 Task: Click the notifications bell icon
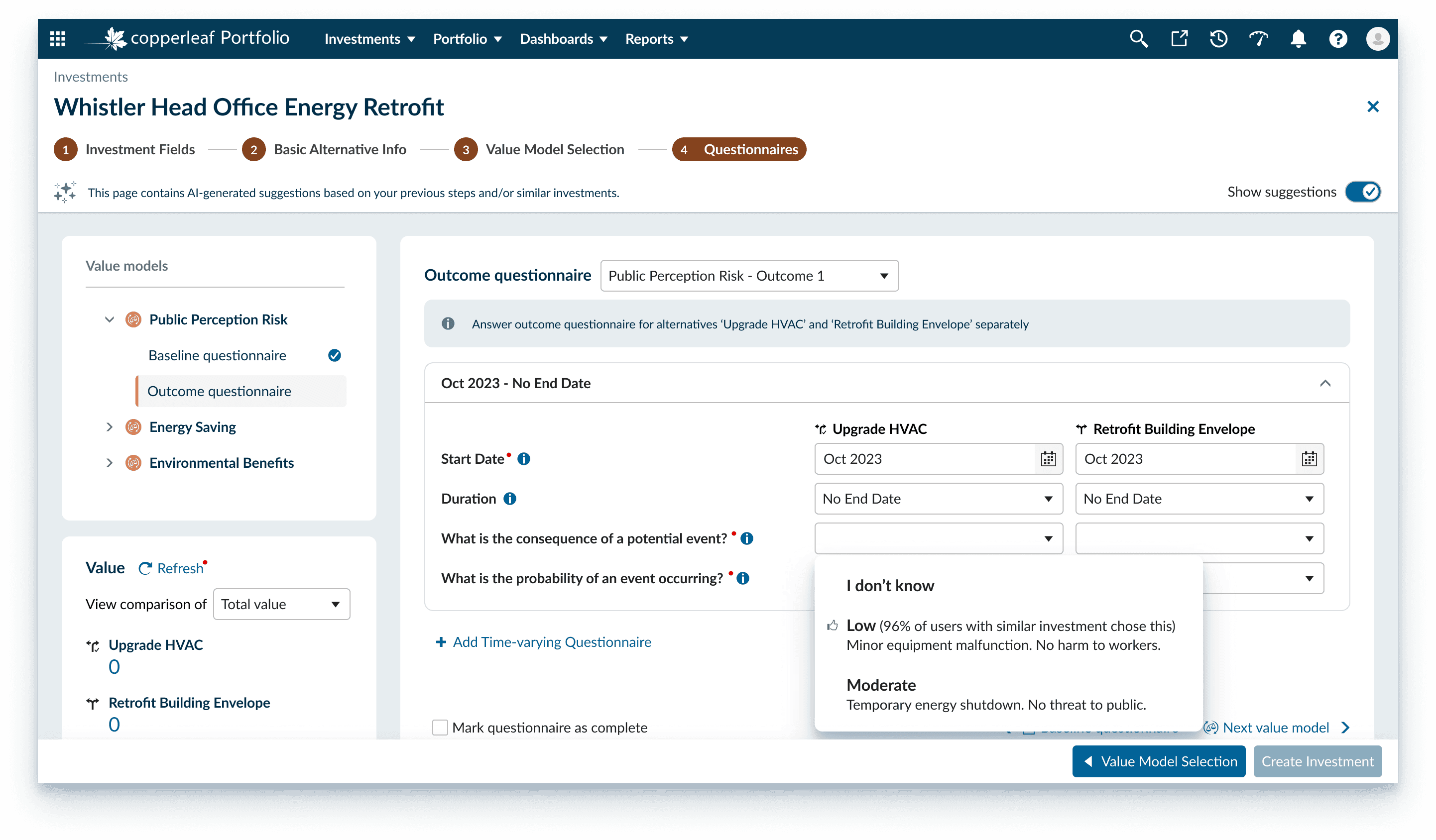pos(1298,39)
